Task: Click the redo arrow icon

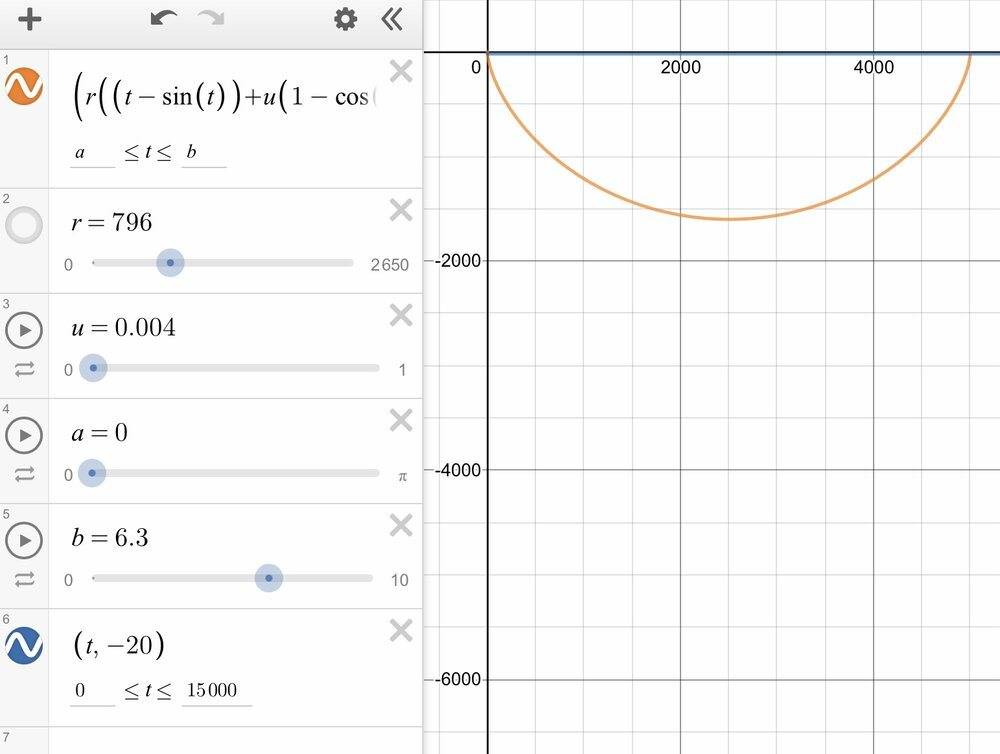Action: coord(211,19)
